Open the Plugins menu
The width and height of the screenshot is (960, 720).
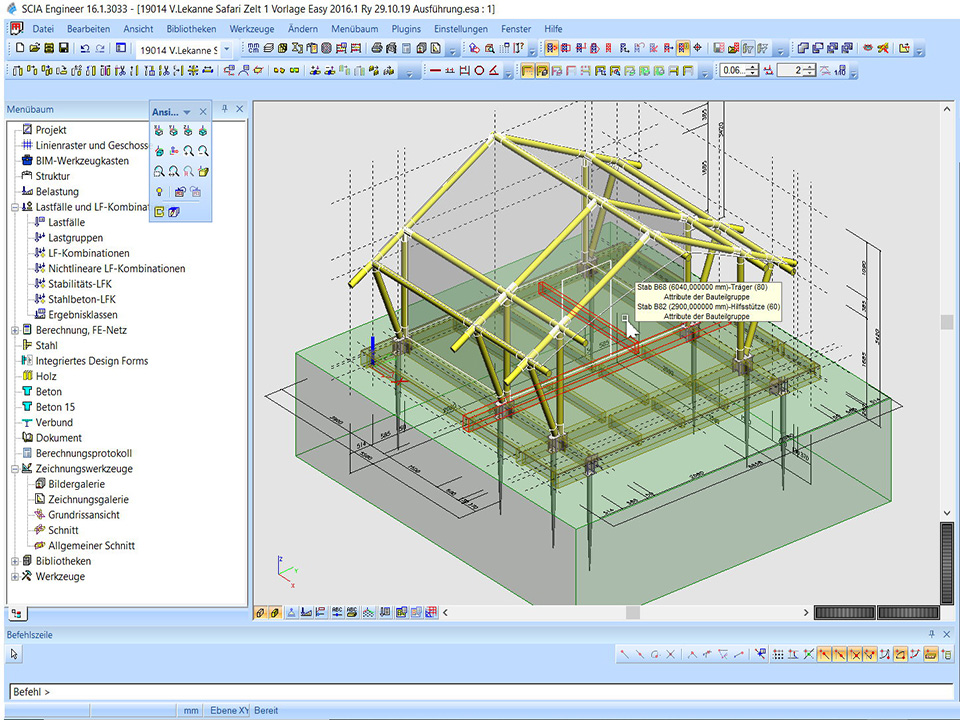click(x=406, y=29)
